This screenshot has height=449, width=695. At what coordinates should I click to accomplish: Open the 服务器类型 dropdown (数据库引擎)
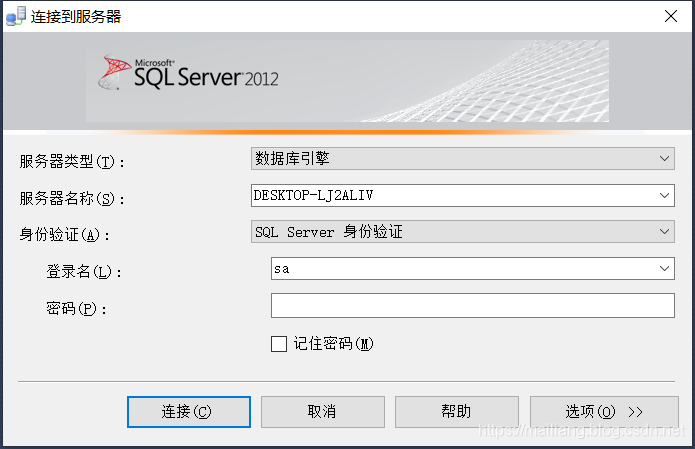tap(463, 159)
